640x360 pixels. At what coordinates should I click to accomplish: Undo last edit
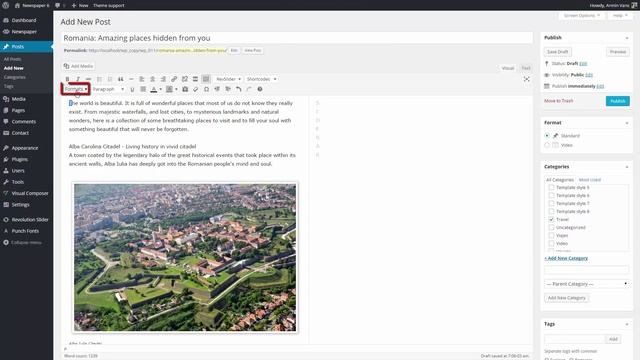click(x=238, y=89)
